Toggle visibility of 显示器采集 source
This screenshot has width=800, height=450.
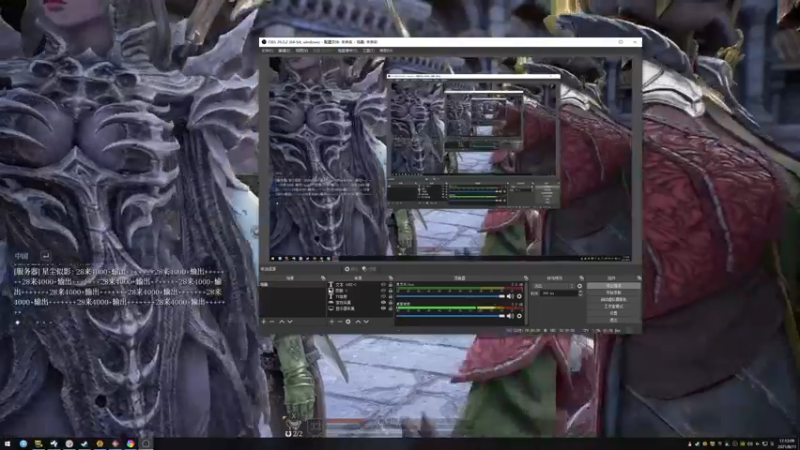pos(383,309)
